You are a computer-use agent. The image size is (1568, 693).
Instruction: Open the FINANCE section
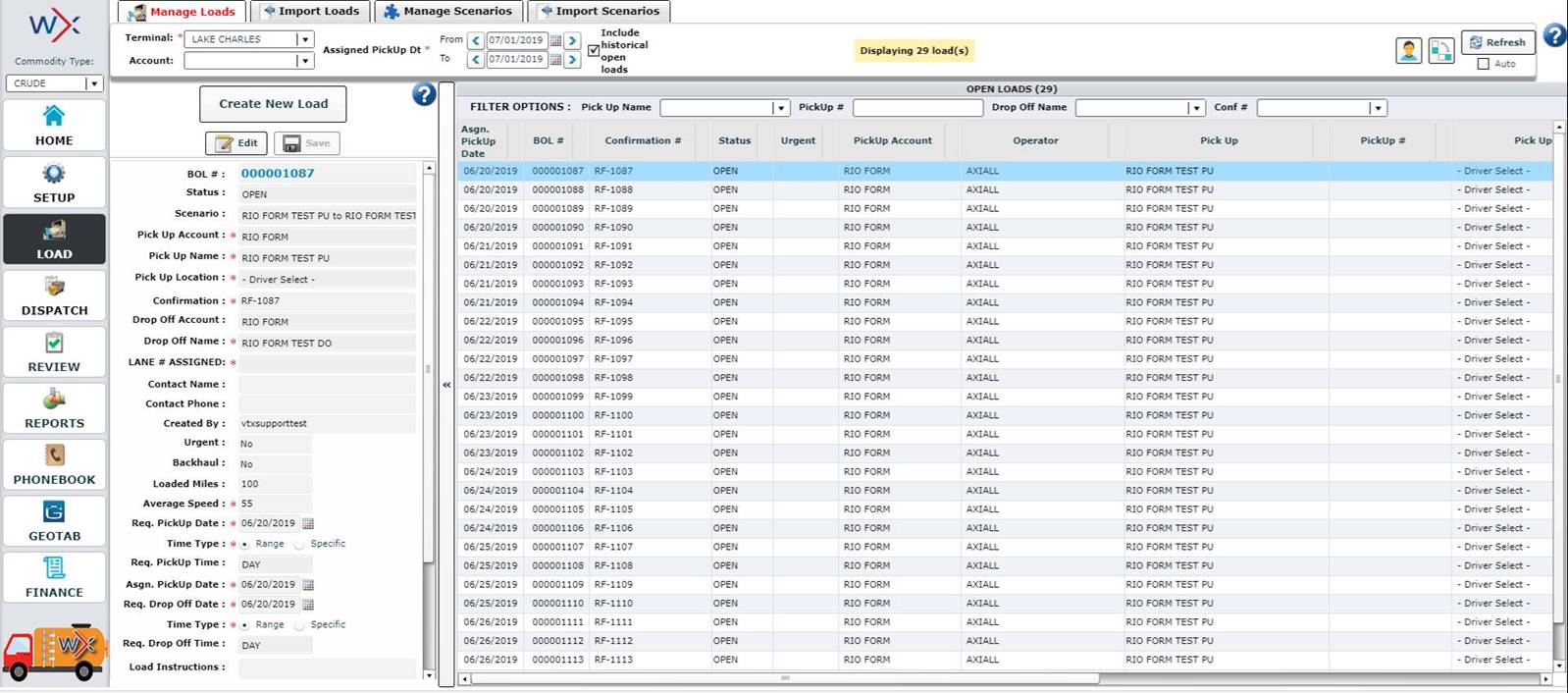pyautogui.click(x=54, y=576)
